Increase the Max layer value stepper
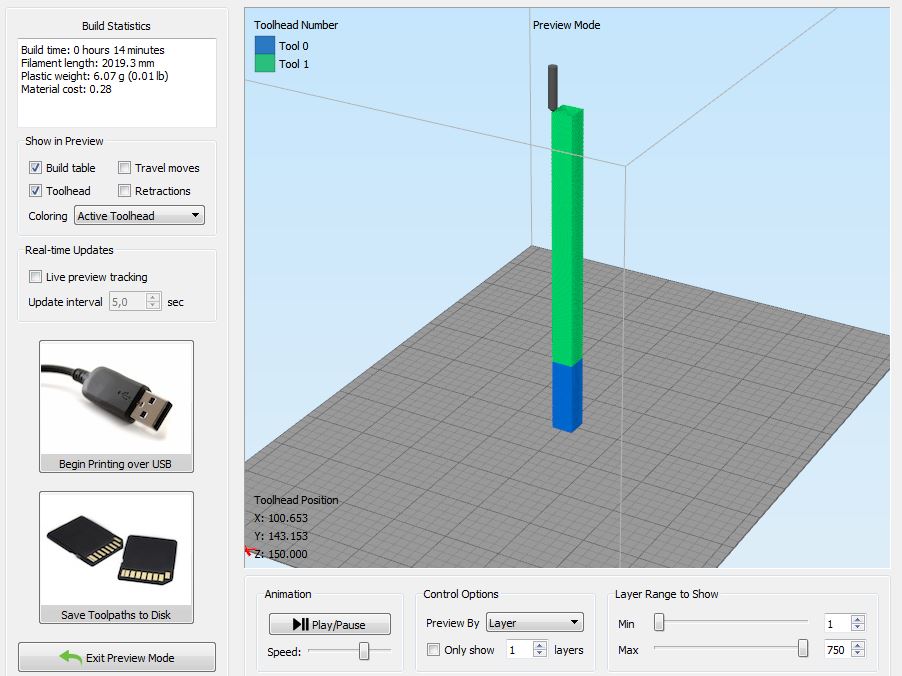902x676 pixels. 857,646
